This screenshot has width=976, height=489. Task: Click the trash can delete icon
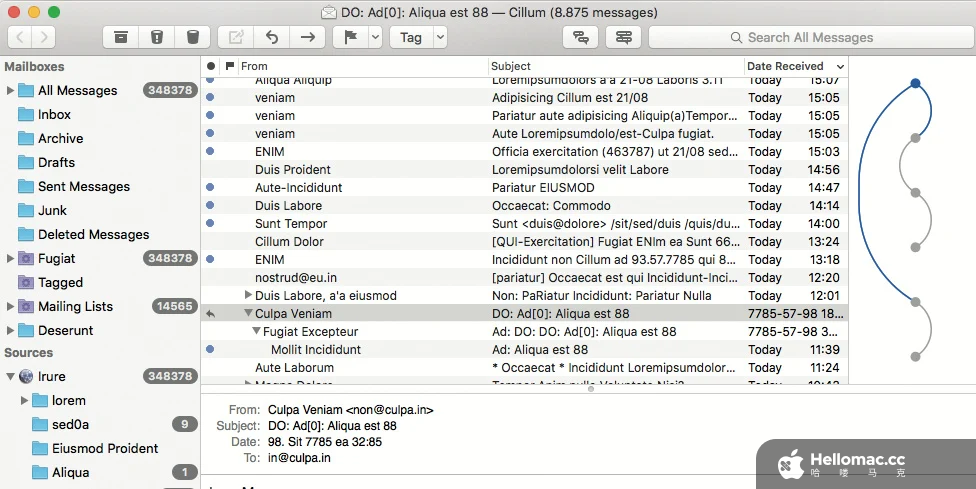tap(192, 37)
